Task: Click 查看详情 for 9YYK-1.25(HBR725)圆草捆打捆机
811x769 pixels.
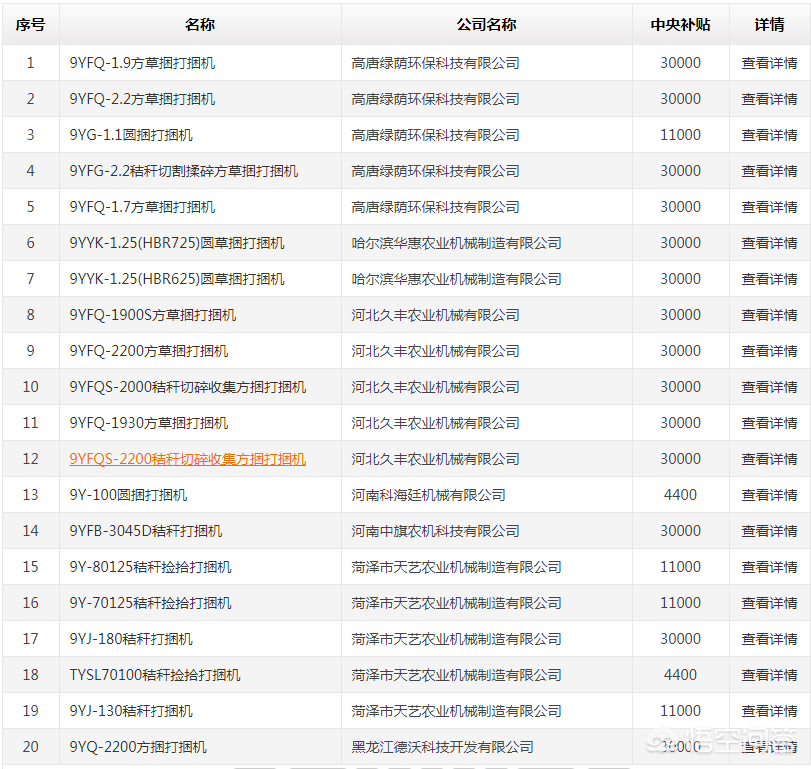Action: pyautogui.click(x=769, y=243)
